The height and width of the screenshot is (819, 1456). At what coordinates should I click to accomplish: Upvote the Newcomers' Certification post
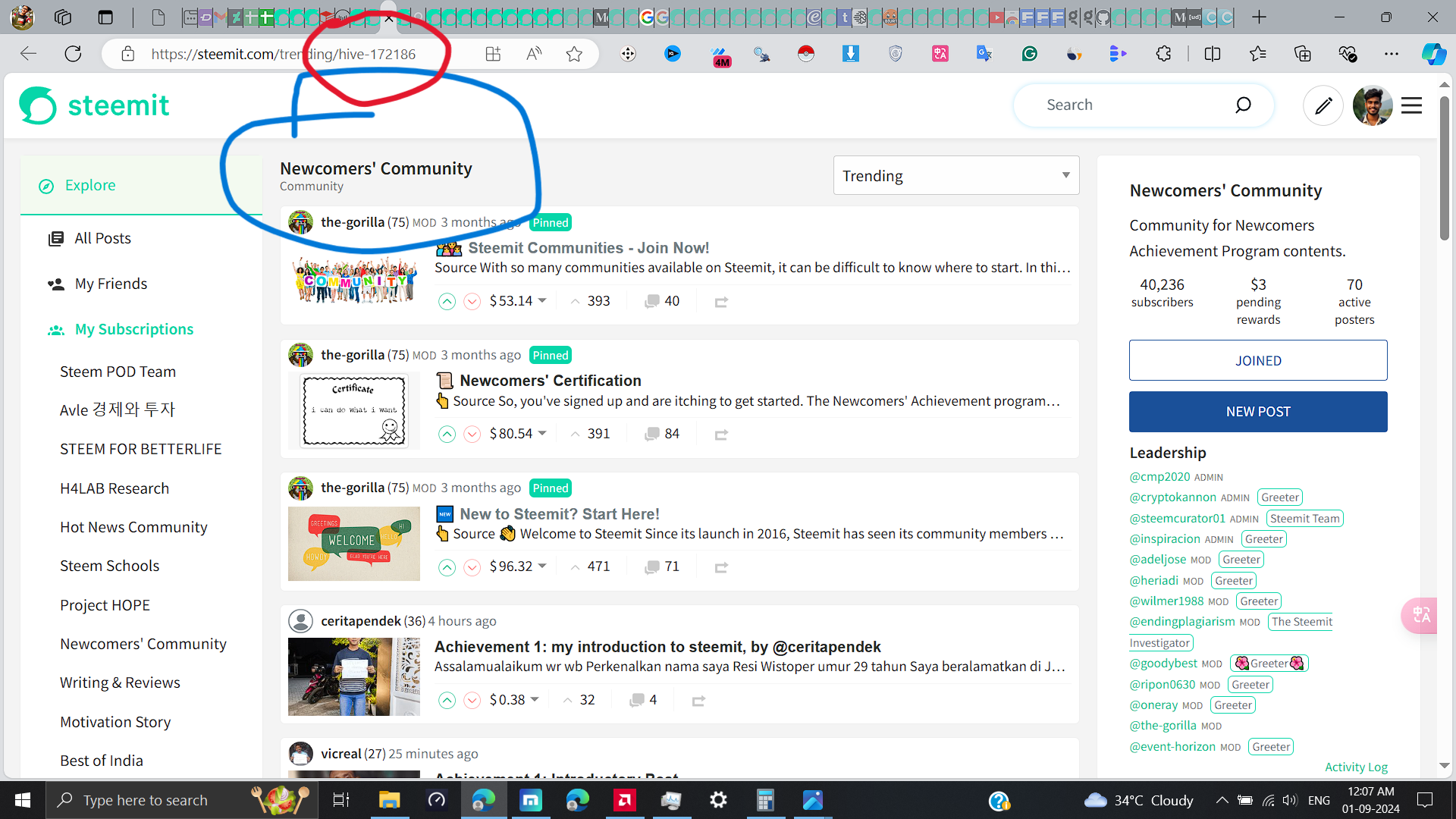tap(447, 435)
